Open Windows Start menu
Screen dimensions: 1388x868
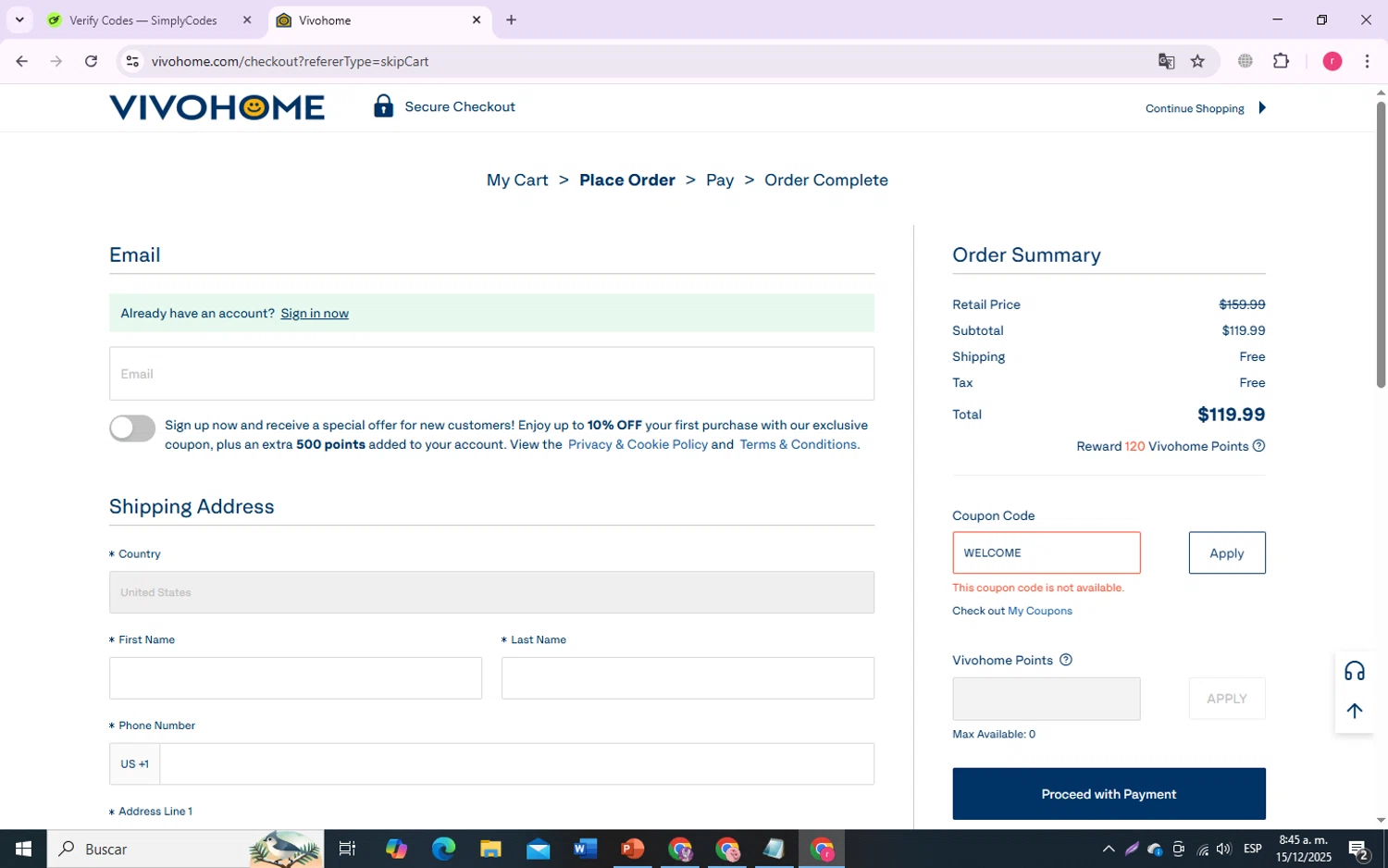coord(23,849)
